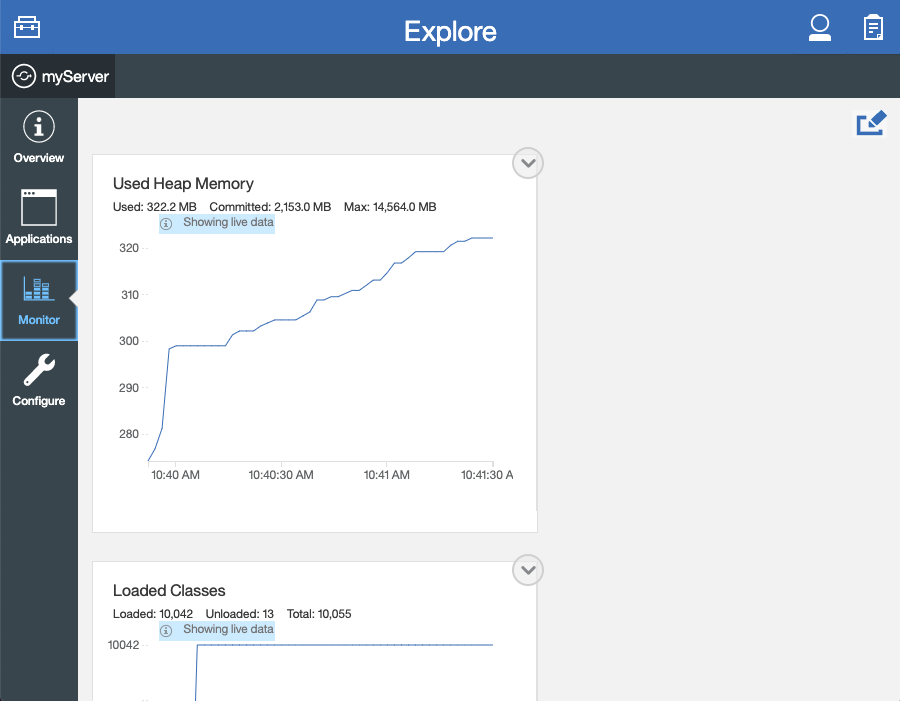Click the Used Heap Memory card title

183,183
